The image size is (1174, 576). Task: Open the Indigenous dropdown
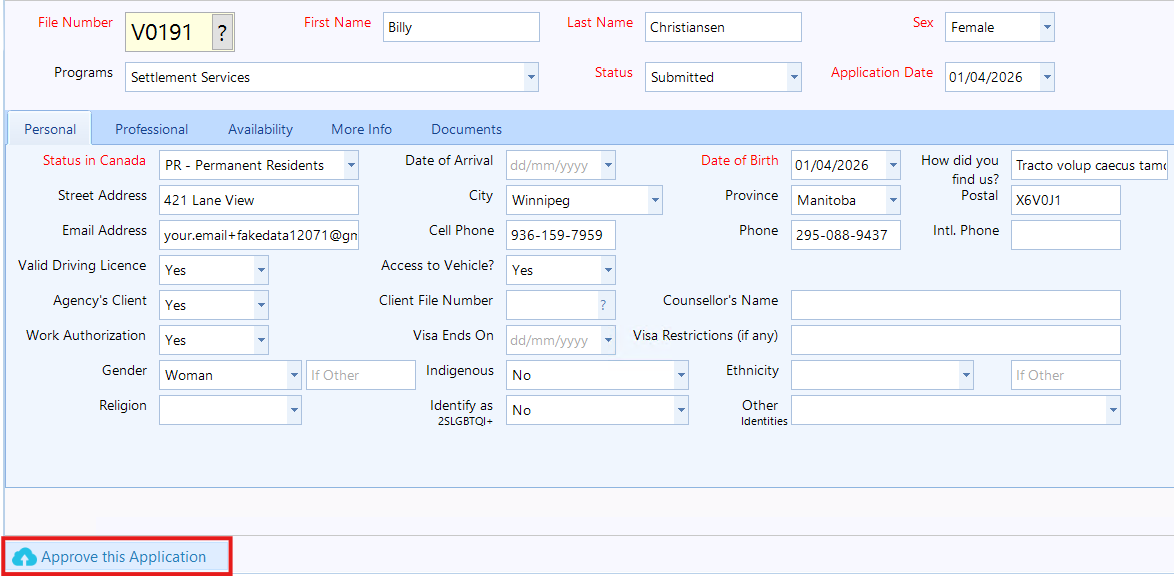coord(681,375)
